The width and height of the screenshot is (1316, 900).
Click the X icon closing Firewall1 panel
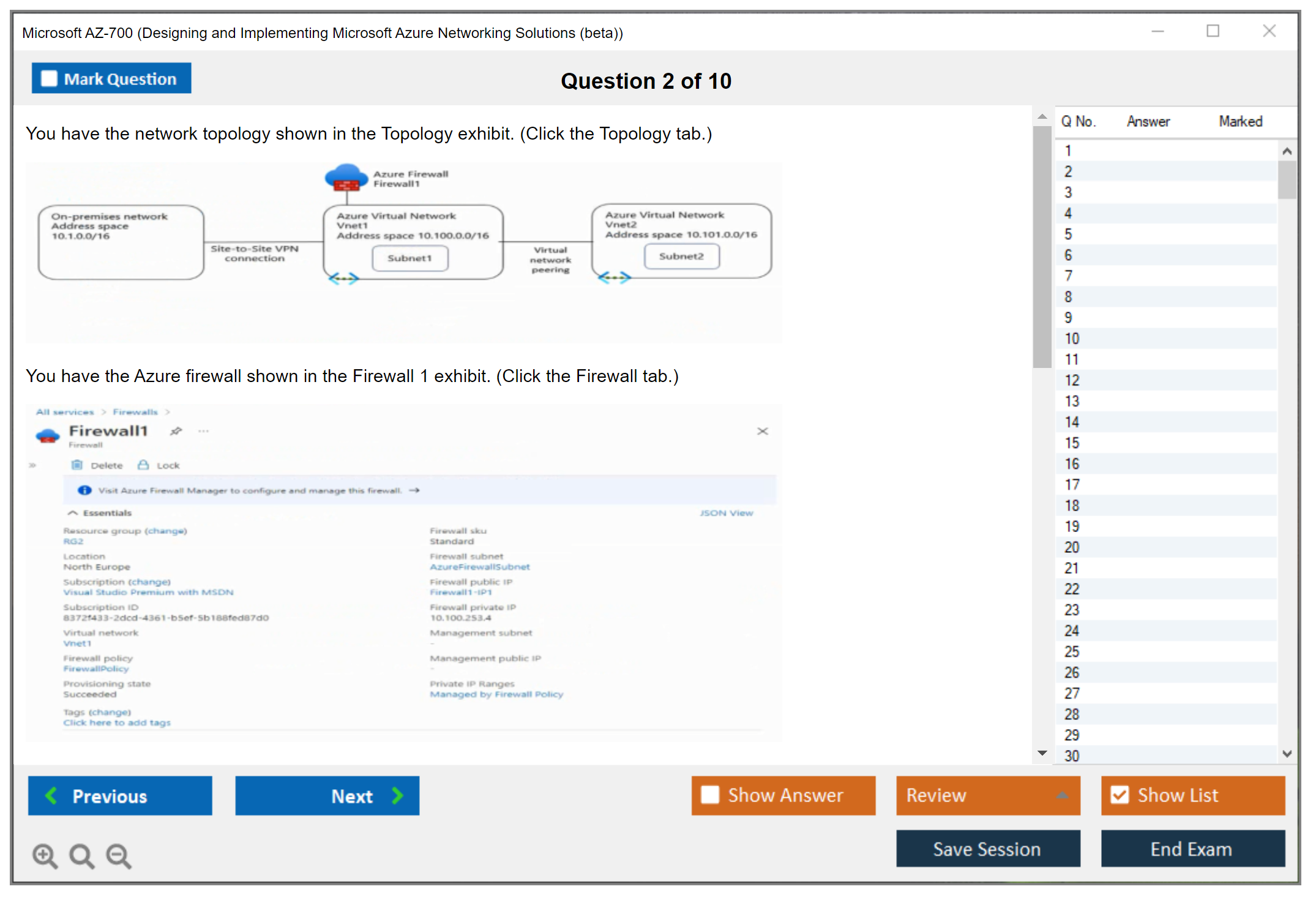762,431
